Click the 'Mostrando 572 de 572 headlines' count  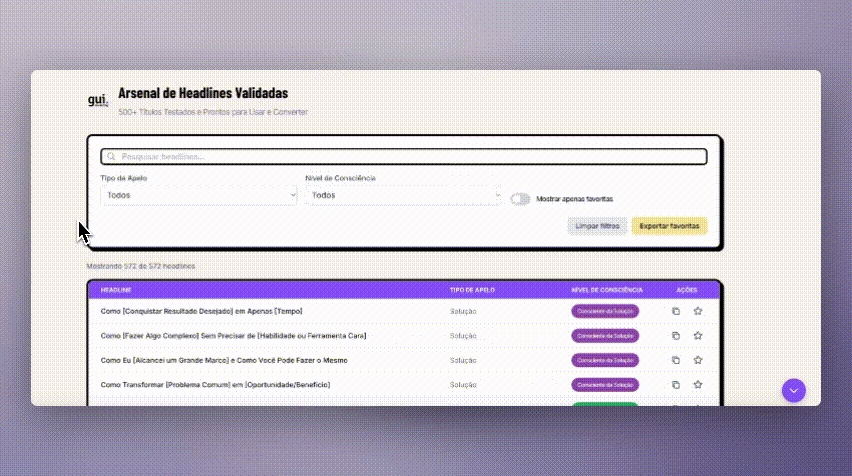tap(141, 266)
